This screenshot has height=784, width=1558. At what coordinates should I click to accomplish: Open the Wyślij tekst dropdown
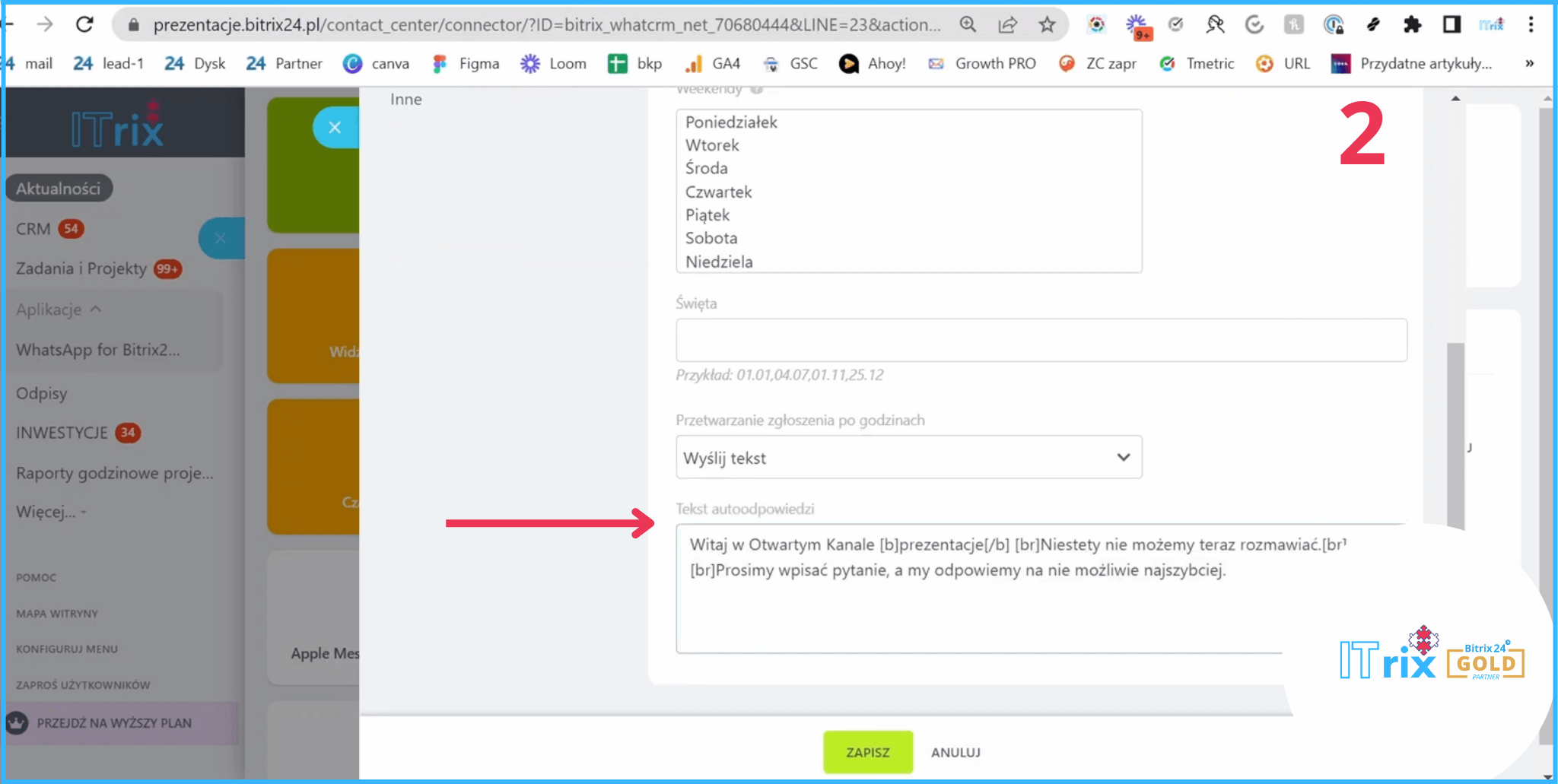click(908, 457)
